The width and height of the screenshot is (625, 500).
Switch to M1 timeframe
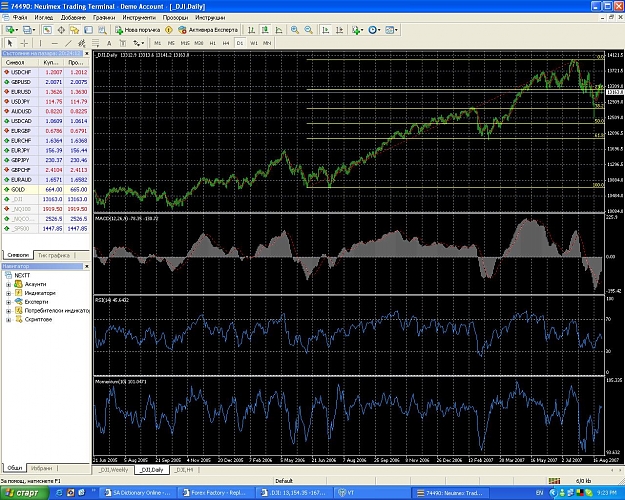click(x=158, y=43)
